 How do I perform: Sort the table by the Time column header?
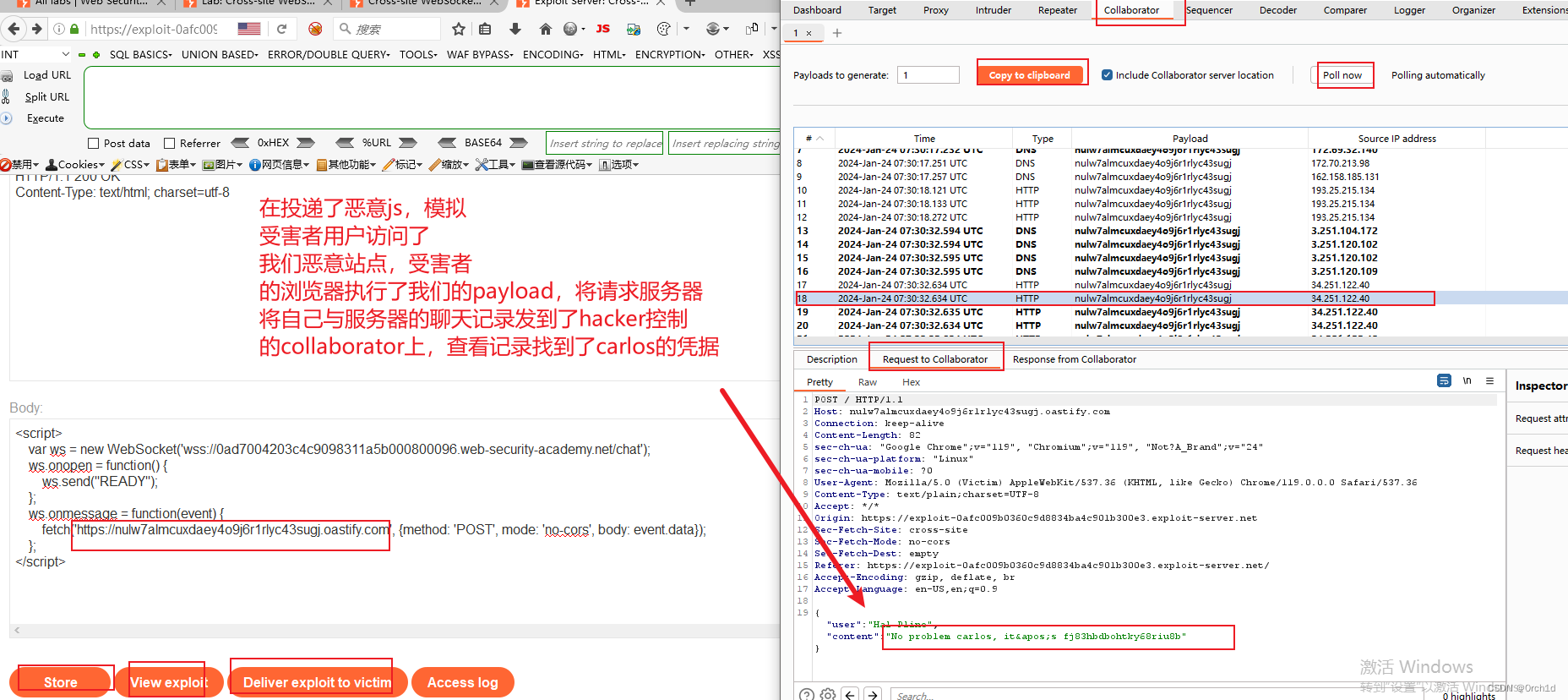coord(924,139)
